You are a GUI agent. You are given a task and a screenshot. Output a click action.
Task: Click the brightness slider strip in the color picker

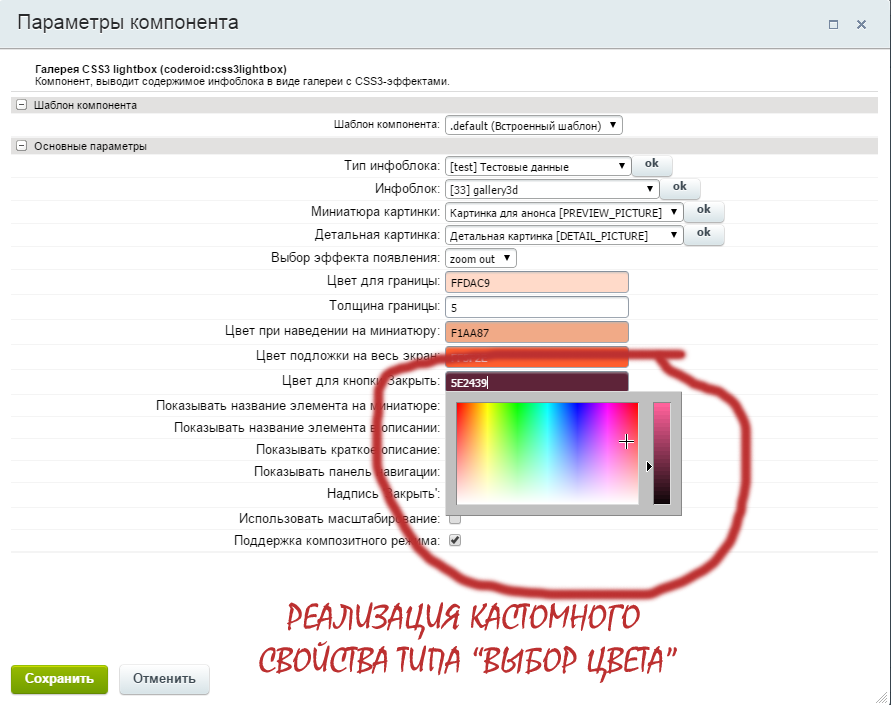pyautogui.click(x=661, y=453)
